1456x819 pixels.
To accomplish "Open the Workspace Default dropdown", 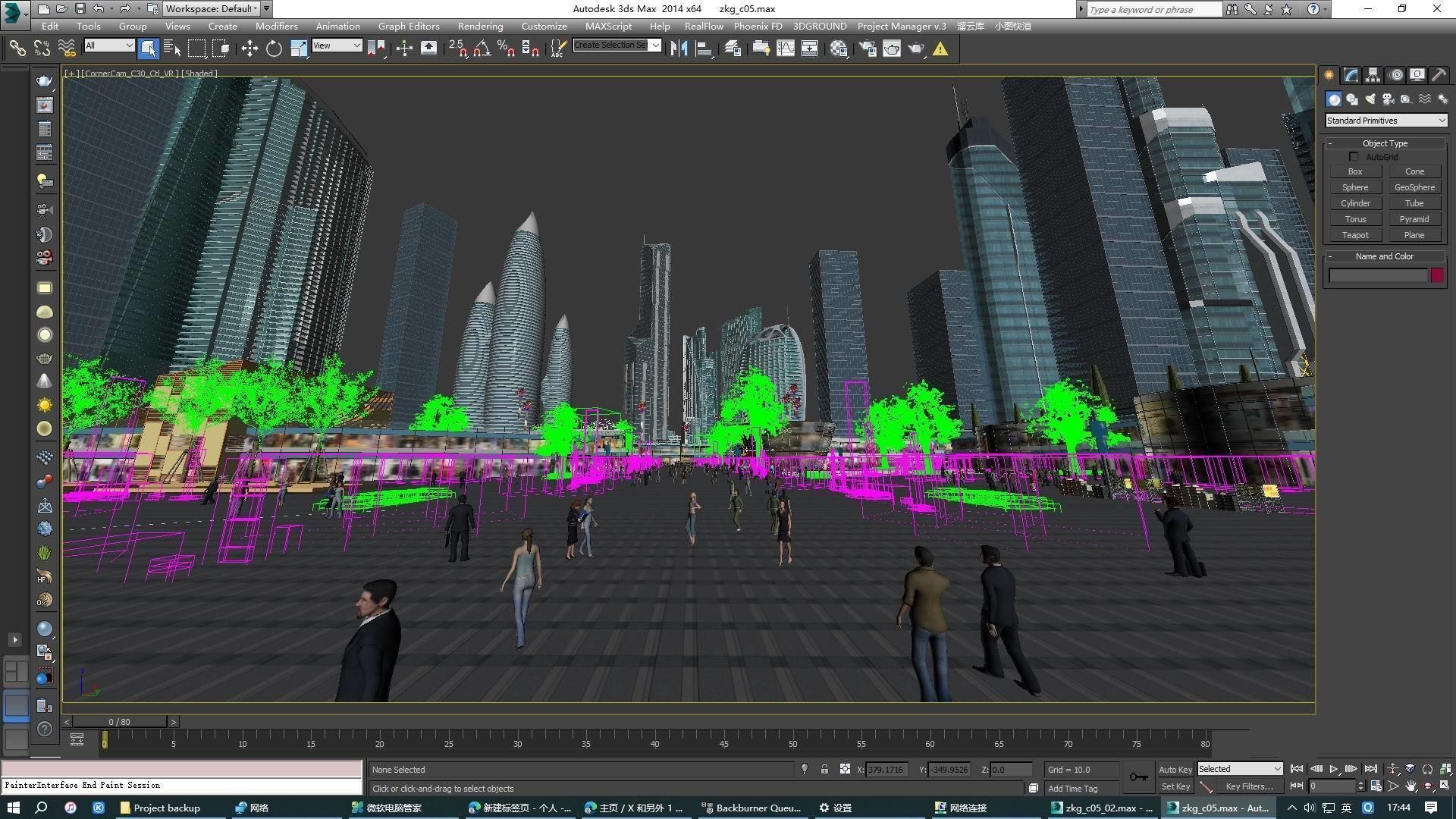I will pyautogui.click(x=212, y=9).
